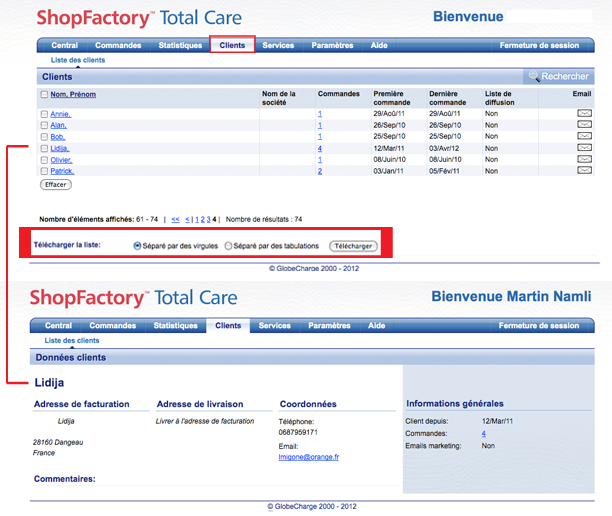Click the email envelope icon for Olivier

(x=584, y=160)
